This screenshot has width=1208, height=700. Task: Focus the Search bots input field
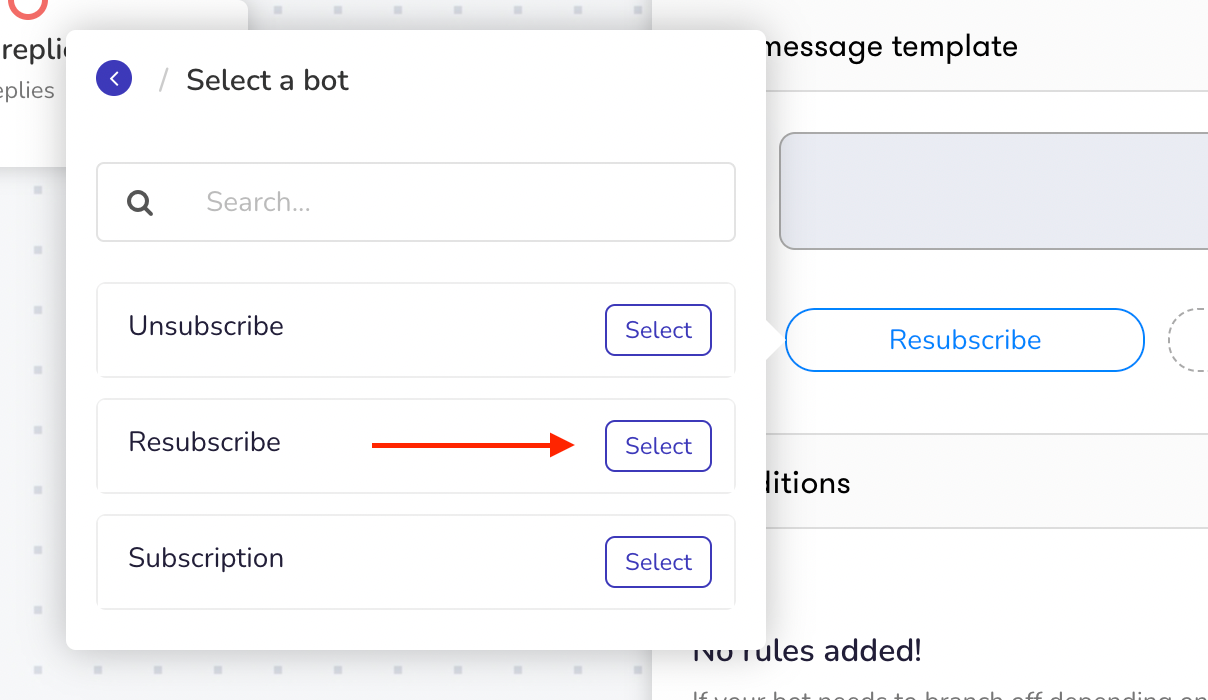tap(416, 202)
